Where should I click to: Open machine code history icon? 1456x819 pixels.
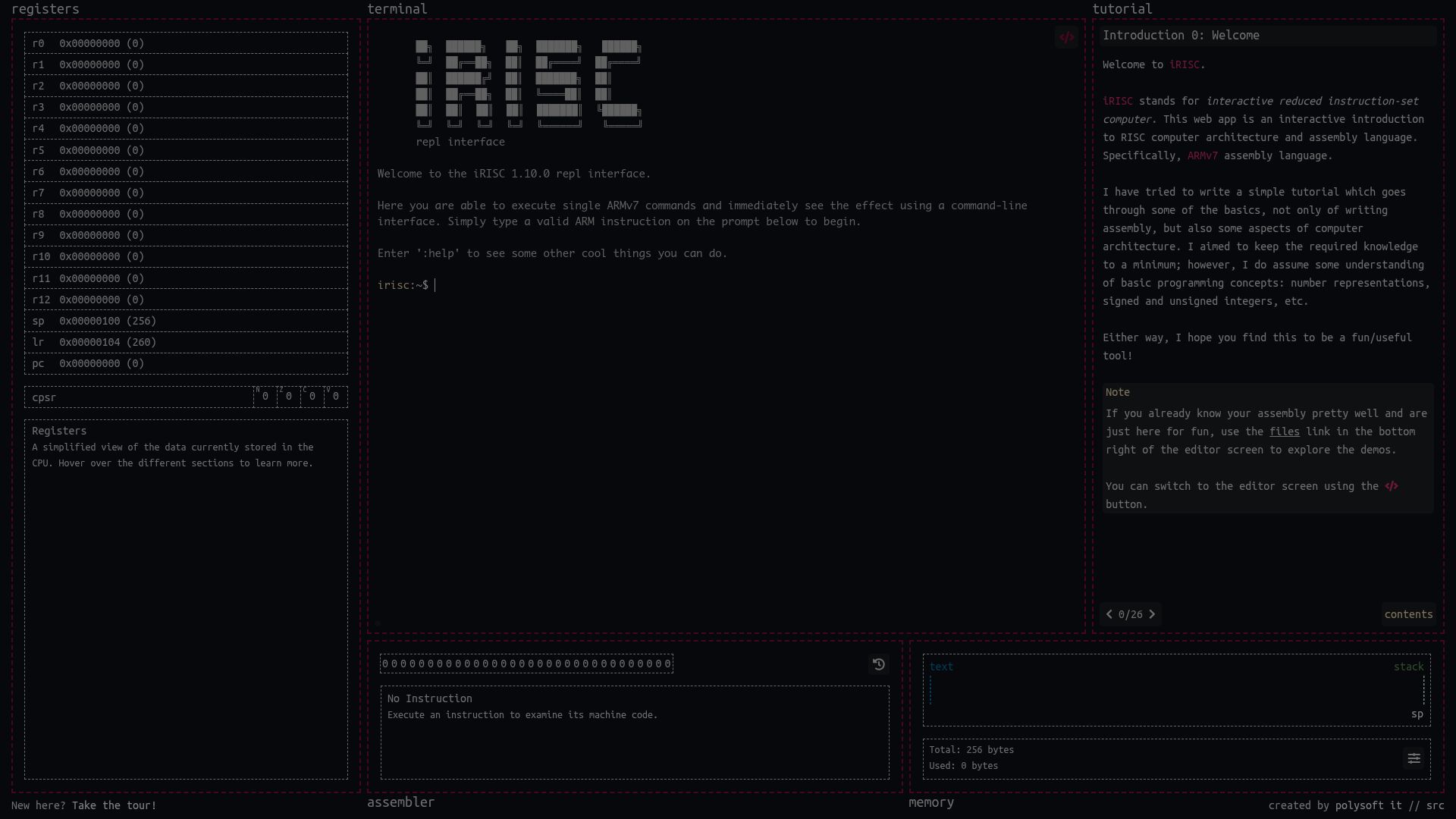click(x=879, y=664)
